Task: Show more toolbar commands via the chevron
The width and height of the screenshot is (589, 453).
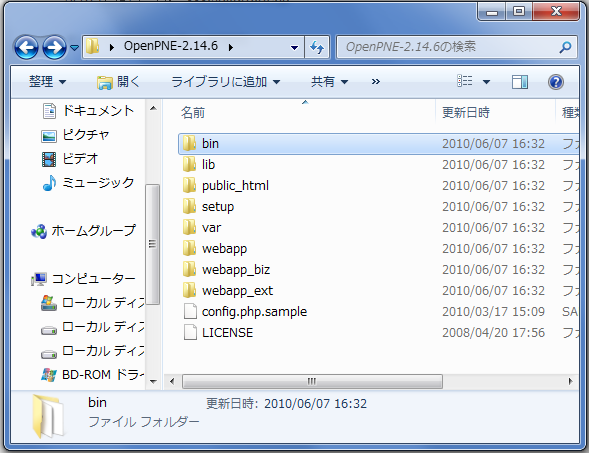Action: click(x=376, y=82)
